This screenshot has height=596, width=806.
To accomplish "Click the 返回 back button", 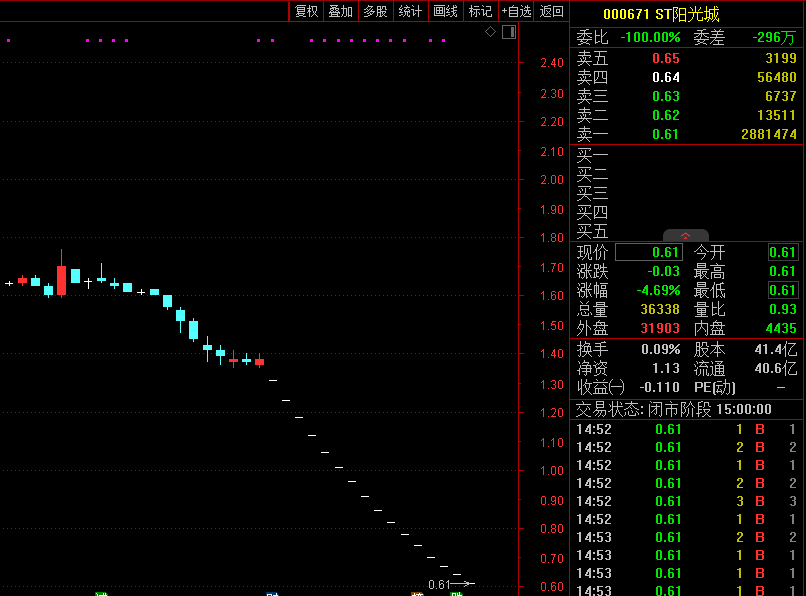I will pyautogui.click(x=552, y=11).
